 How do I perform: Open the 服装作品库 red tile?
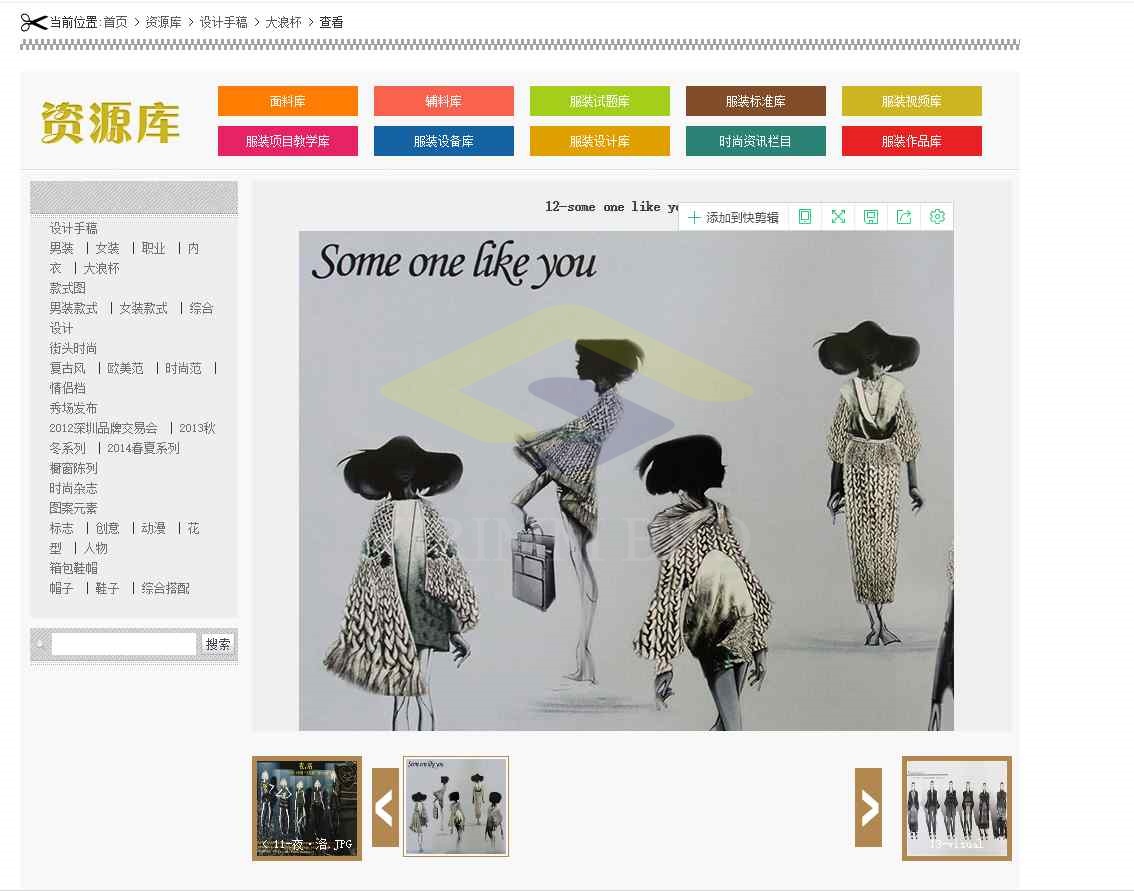[x=911, y=141]
